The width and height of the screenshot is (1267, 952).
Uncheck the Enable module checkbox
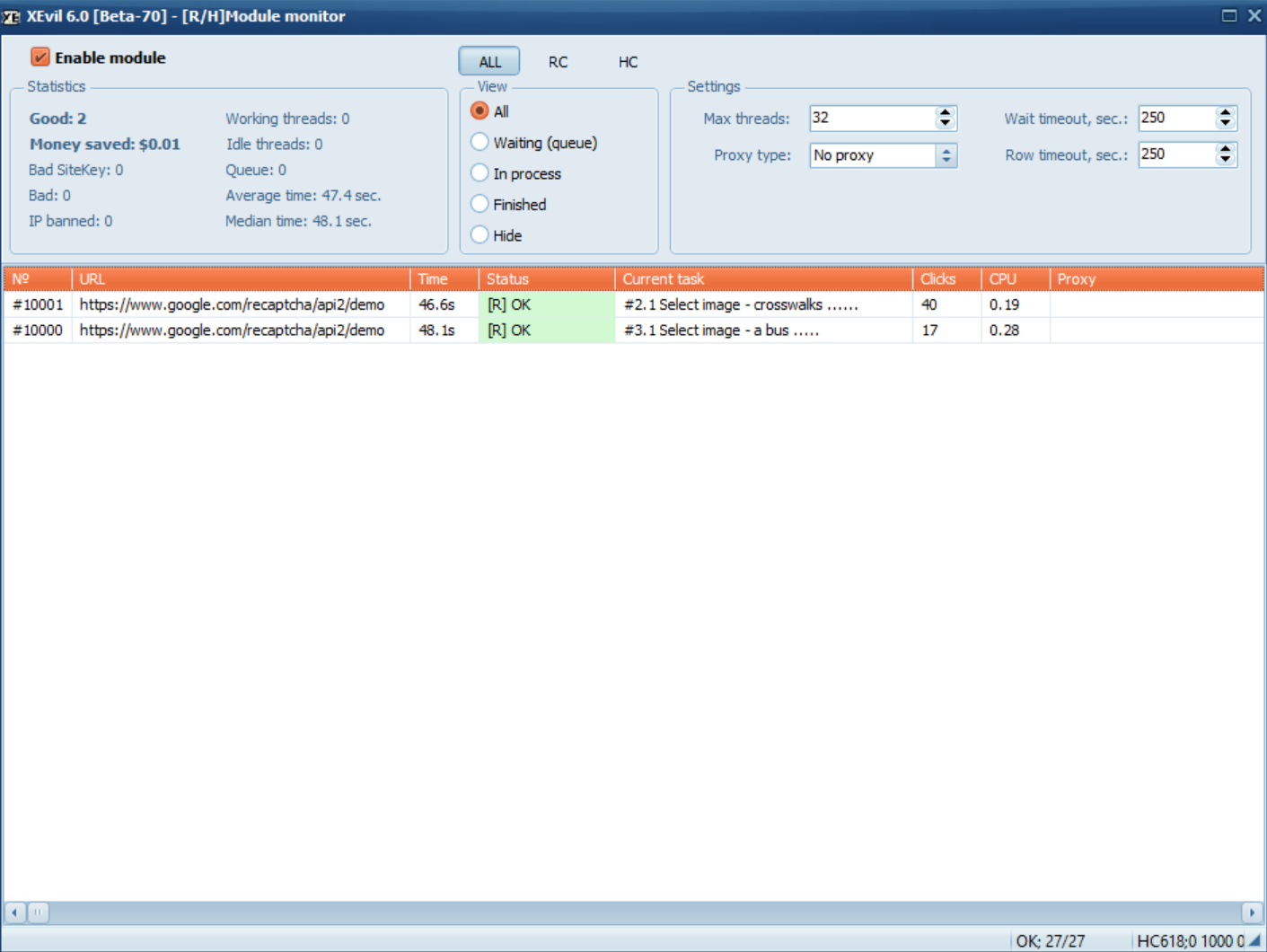click(40, 57)
